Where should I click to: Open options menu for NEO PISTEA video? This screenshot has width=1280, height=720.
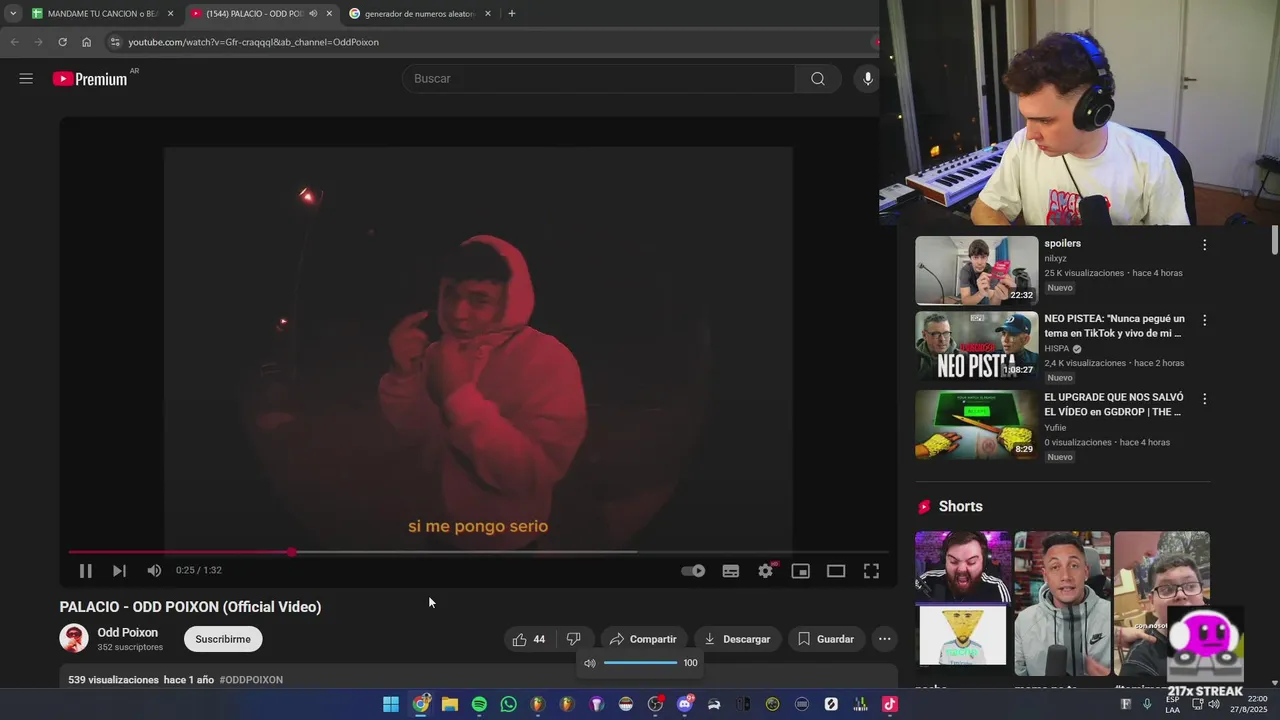tap(1204, 321)
